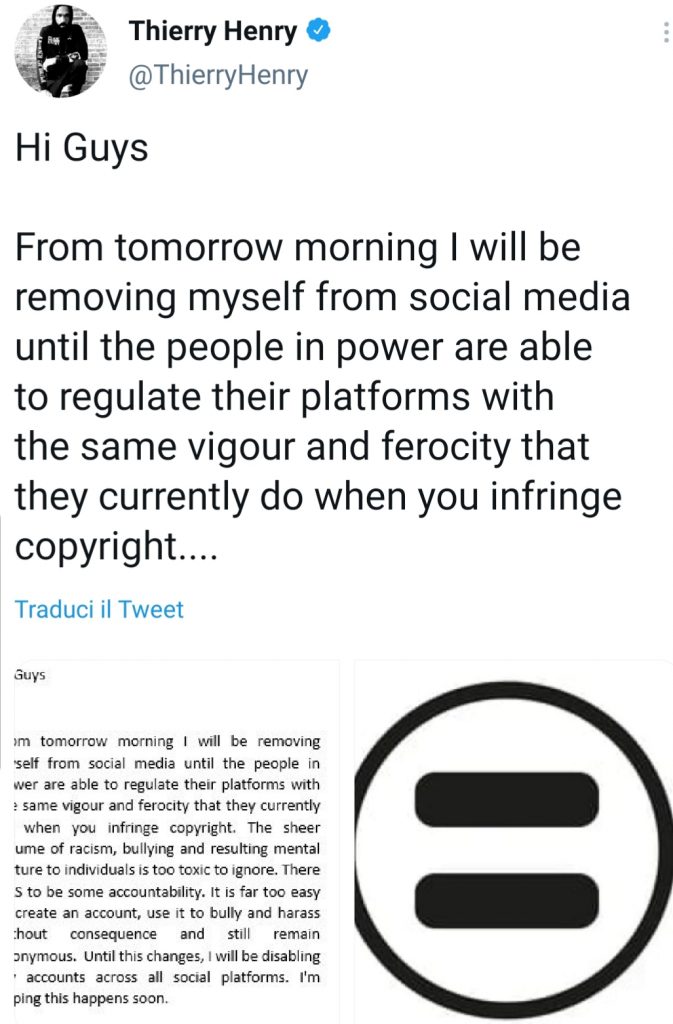Click the Hi Guys greeting line
The image size is (673, 1024).
[81, 147]
